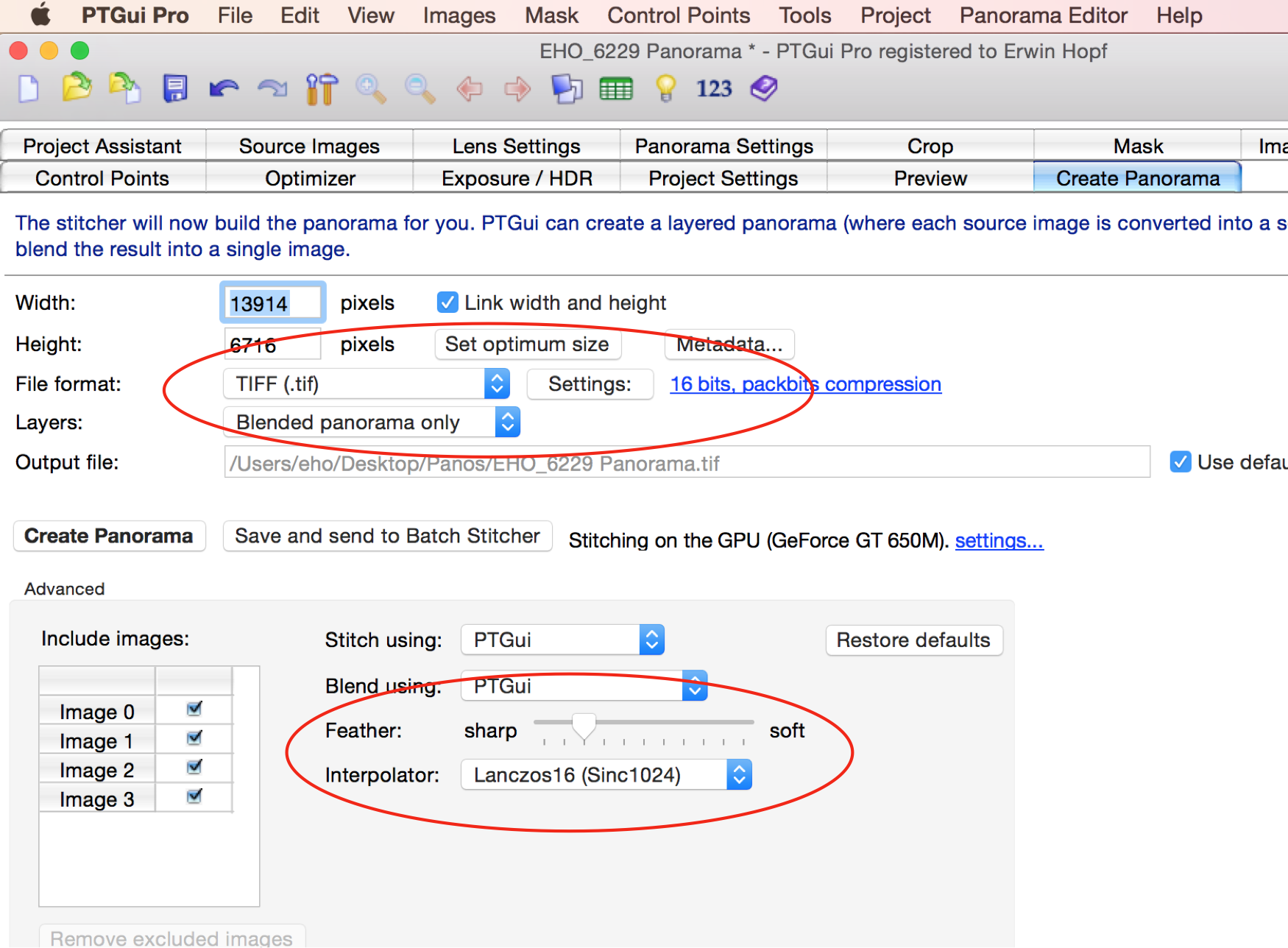Viewport: 1288px width, 948px height.
Task: Toggle Link width and height checkbox
Action: [x=447, y=303]
